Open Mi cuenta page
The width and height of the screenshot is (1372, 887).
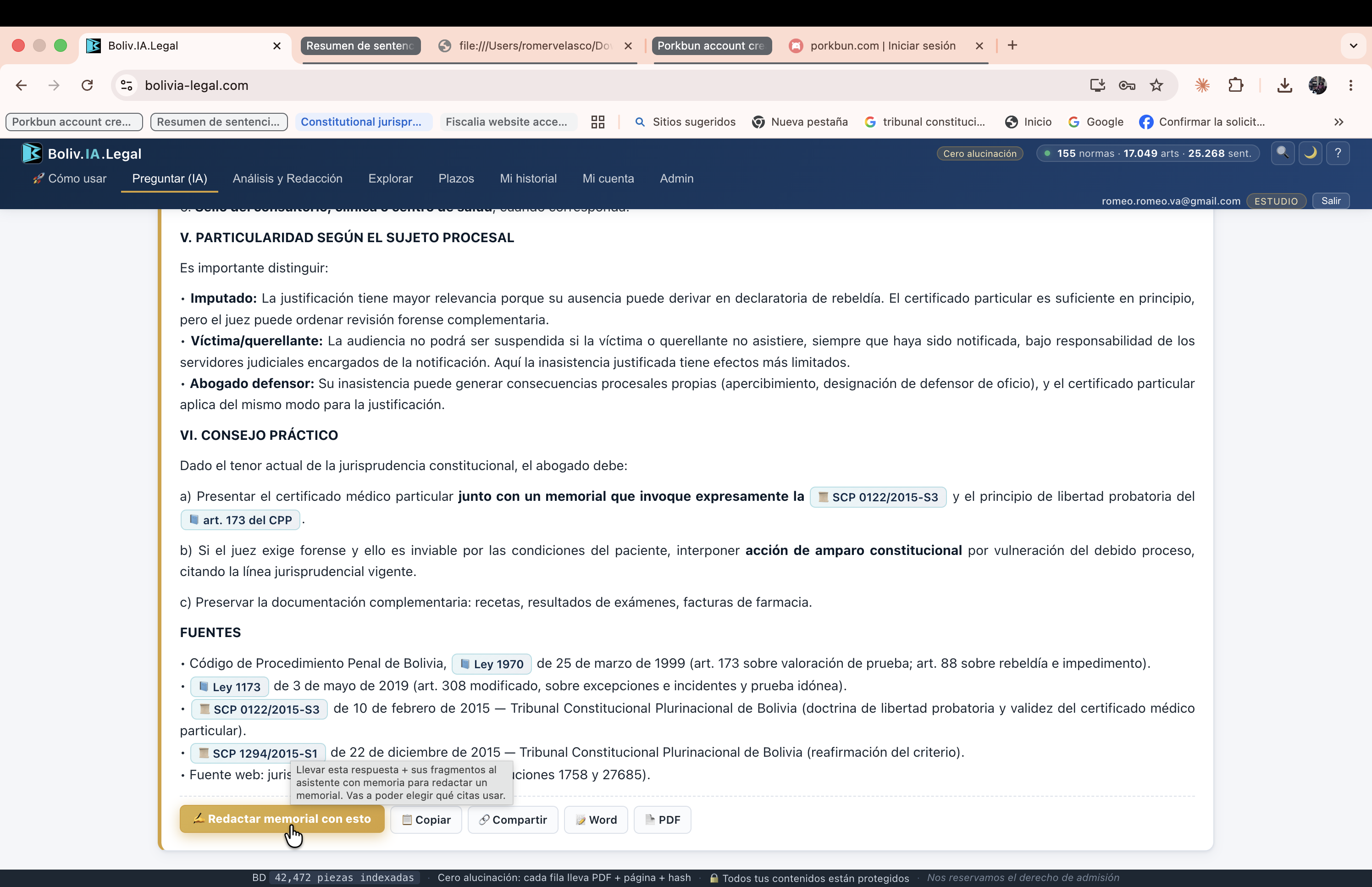coord(608,178)
